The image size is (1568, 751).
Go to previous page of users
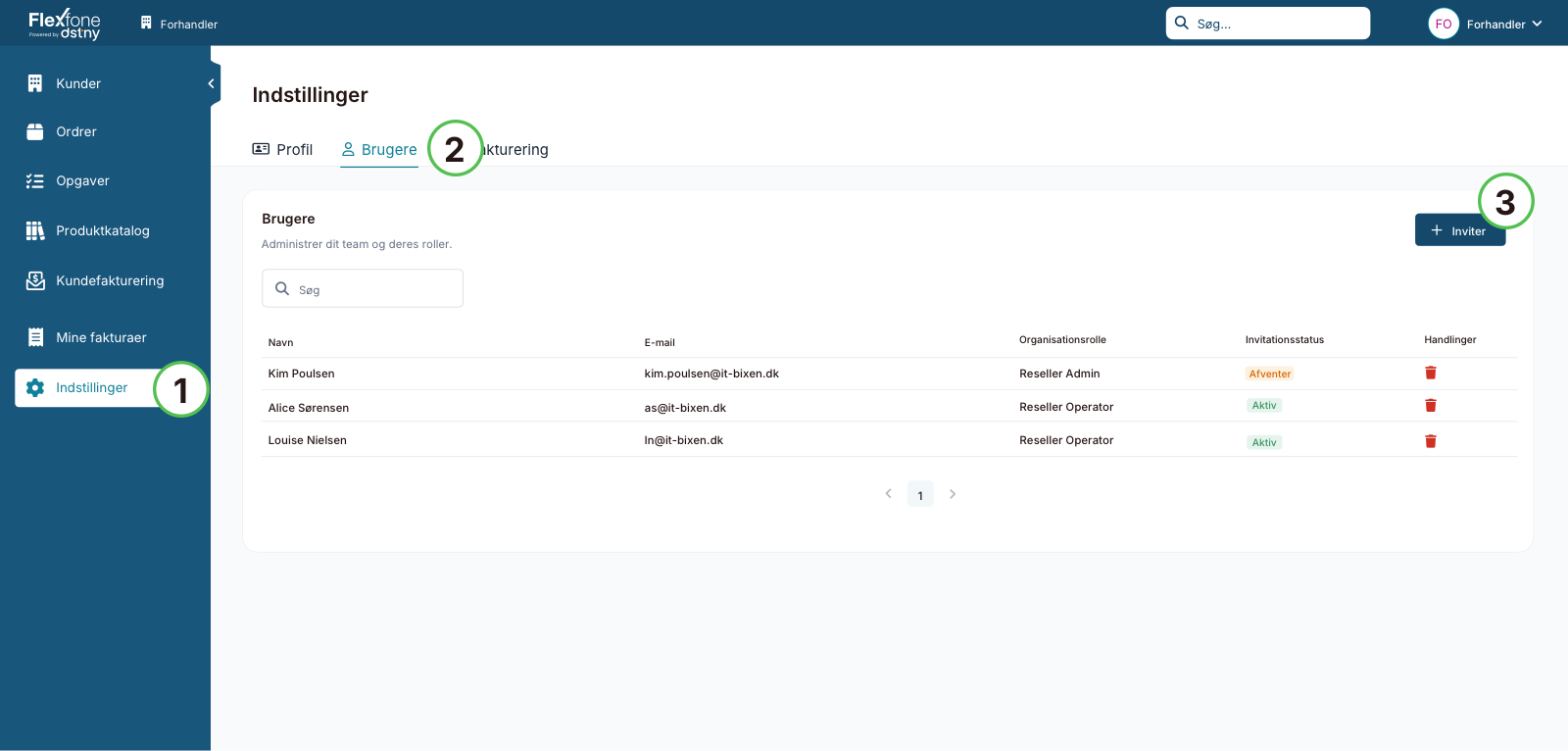click(888, 494)
